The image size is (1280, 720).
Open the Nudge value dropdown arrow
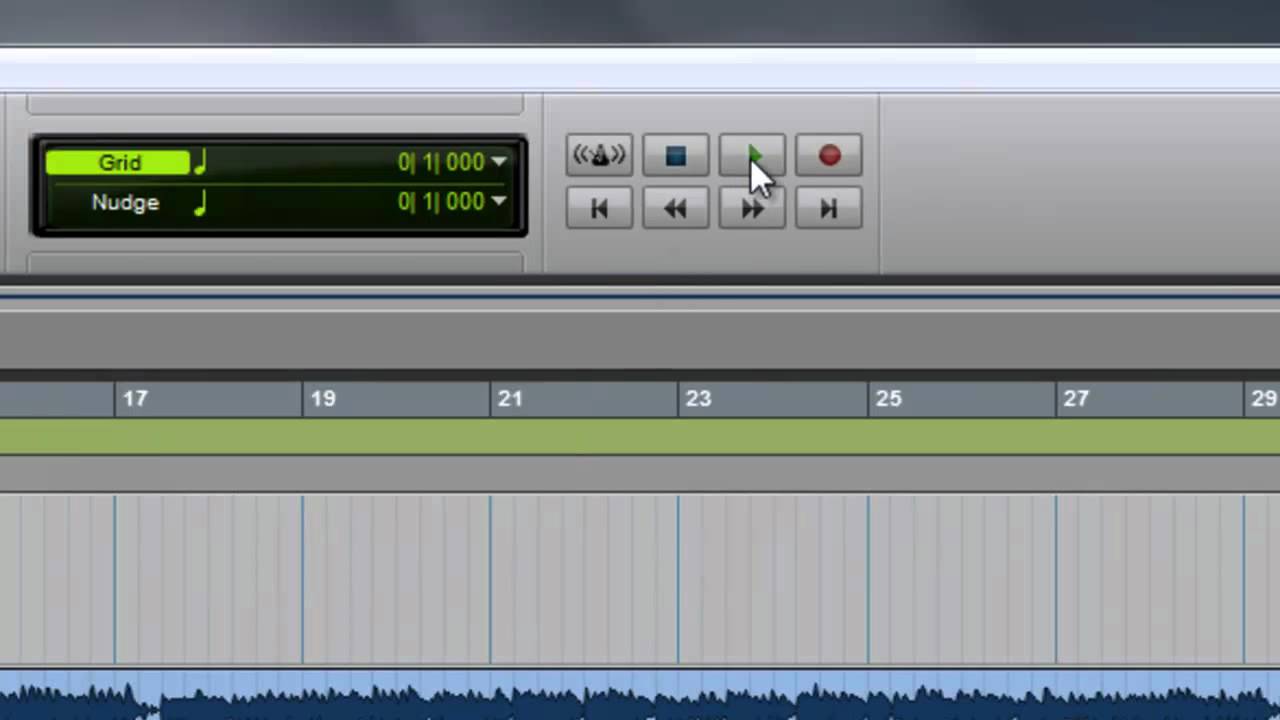[499, 201]
